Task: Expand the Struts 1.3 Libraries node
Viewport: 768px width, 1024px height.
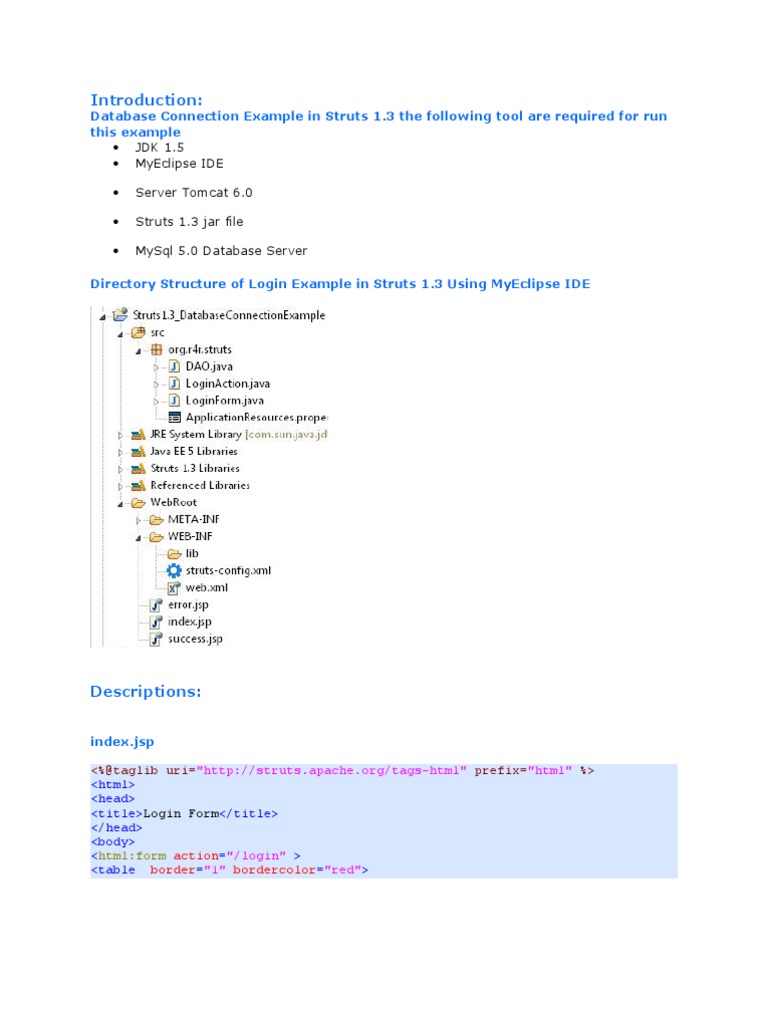Action: click(120, 469)
